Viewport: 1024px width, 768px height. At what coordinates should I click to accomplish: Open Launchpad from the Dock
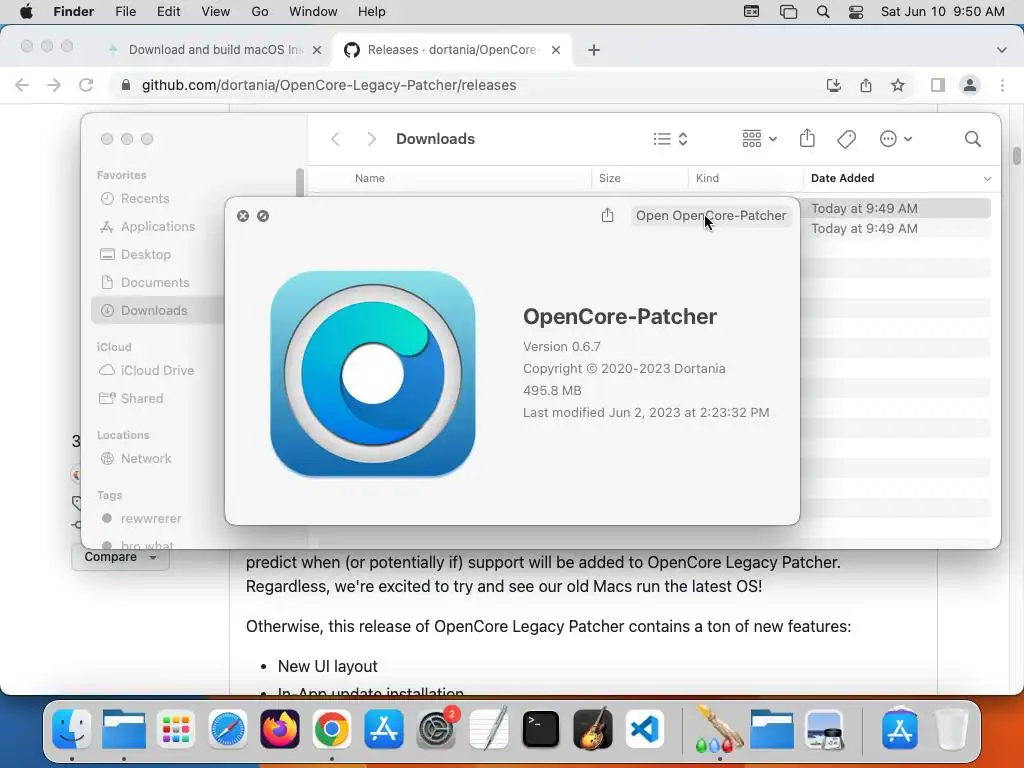pos(176,729)
